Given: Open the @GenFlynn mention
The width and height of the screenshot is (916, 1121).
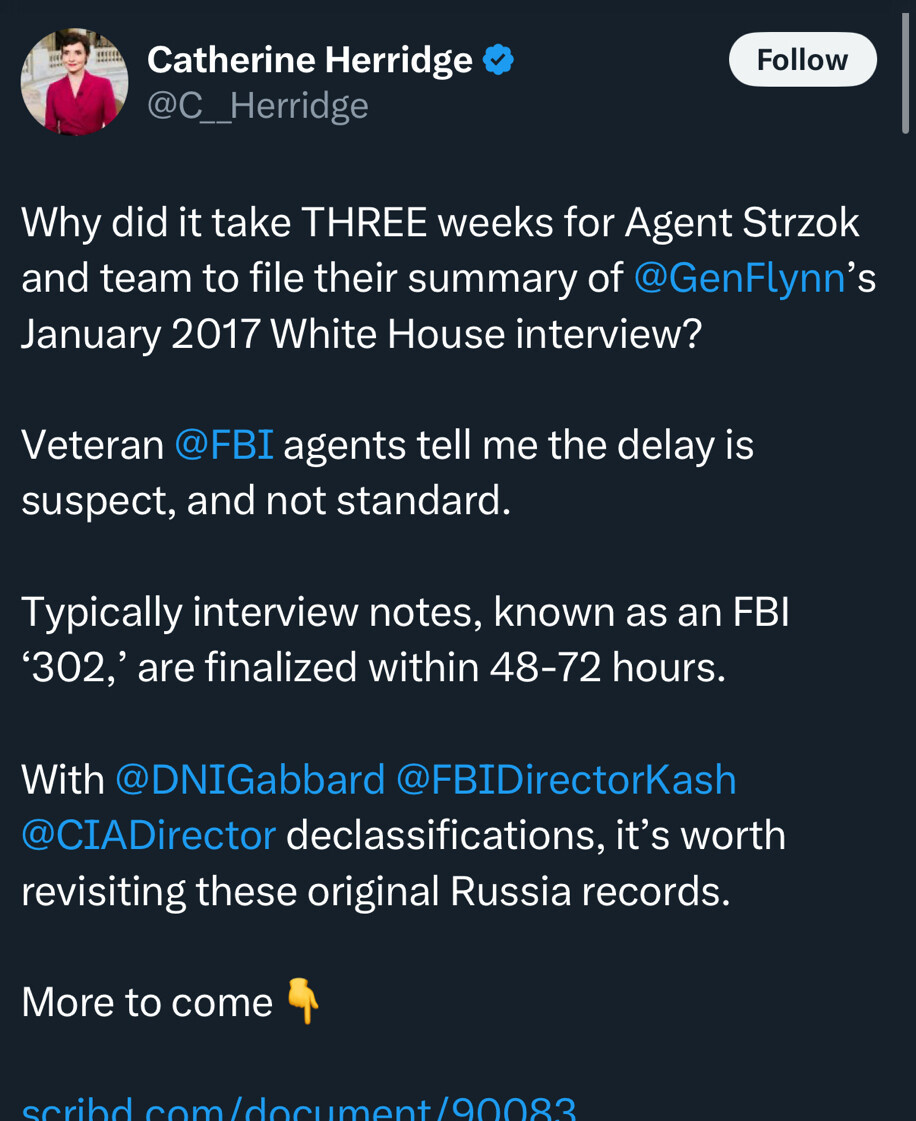Looking at the screenshot, I should 740,279.
